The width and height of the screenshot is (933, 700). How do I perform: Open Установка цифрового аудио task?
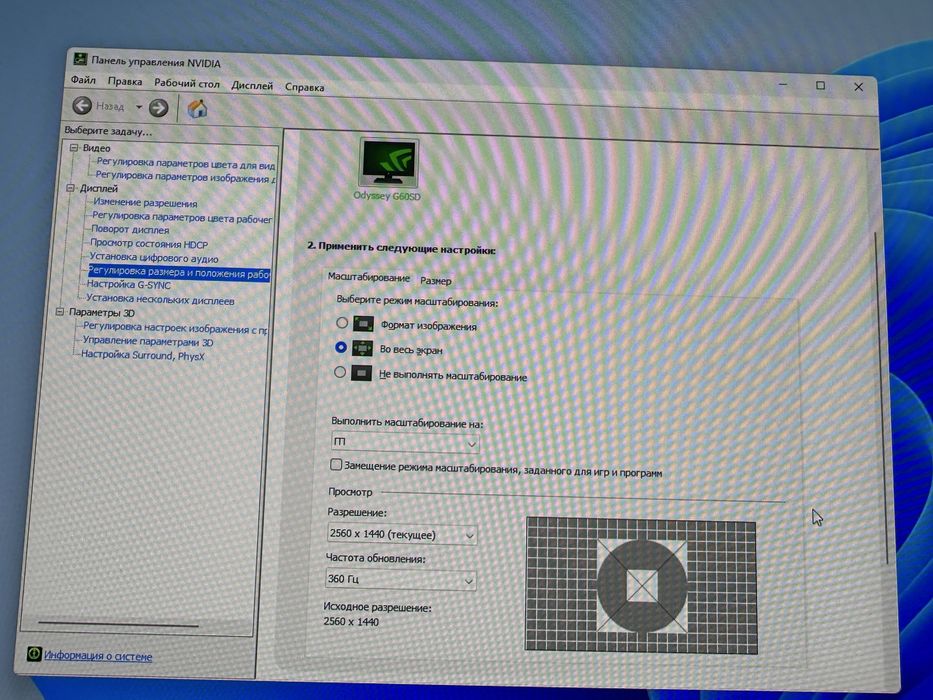154,258
